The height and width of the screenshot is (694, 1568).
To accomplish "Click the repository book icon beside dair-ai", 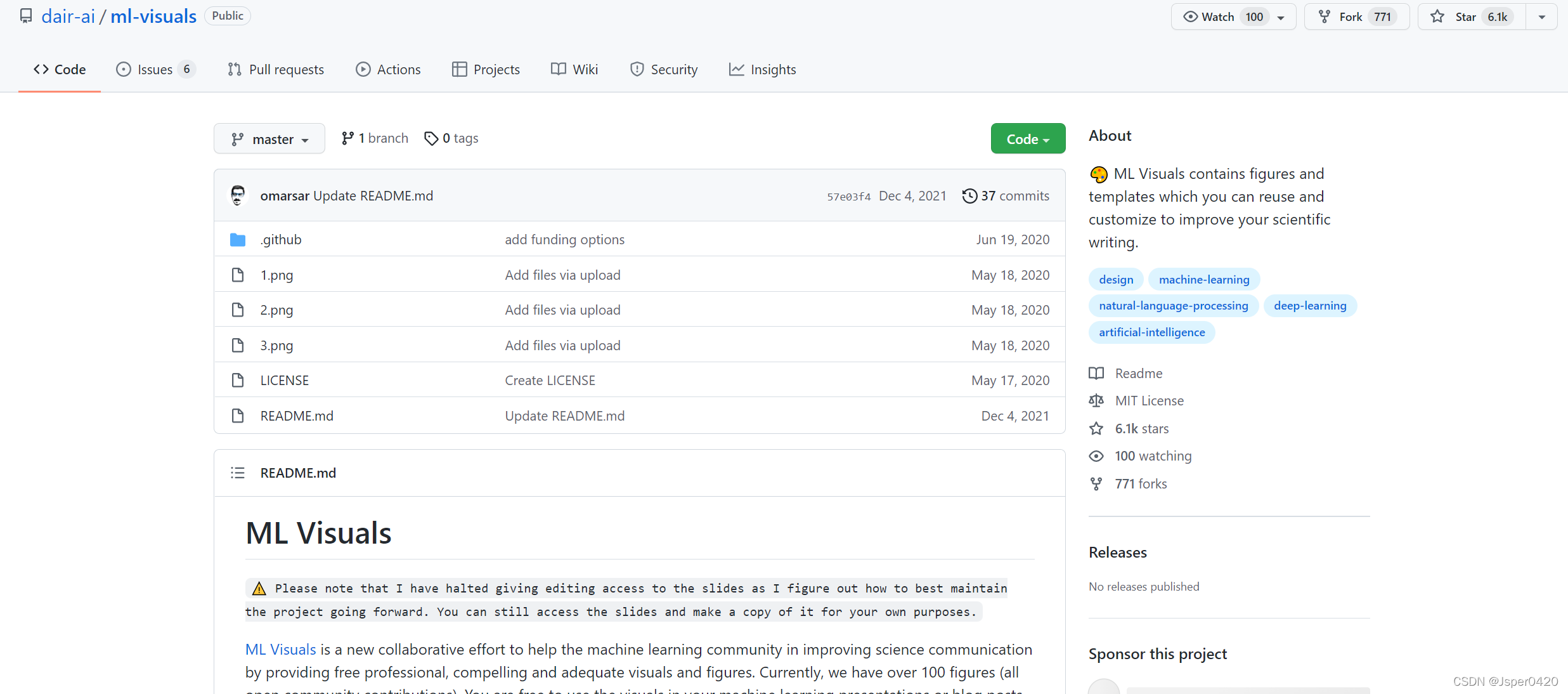I will click(x=26, y=16).
